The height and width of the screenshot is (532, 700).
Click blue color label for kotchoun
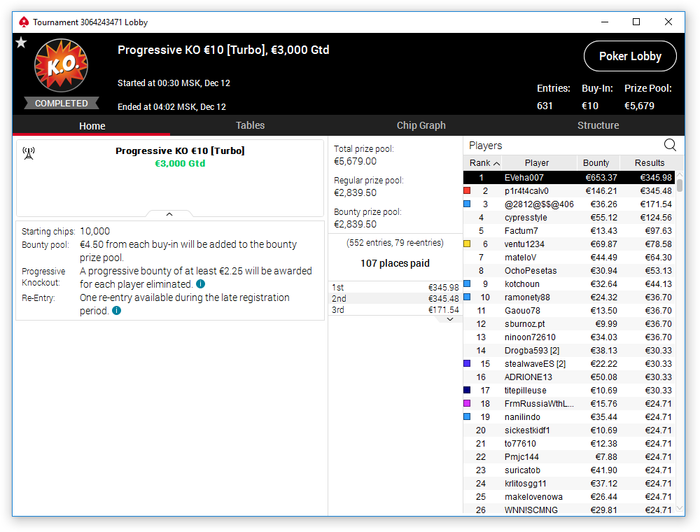(467, 283)
